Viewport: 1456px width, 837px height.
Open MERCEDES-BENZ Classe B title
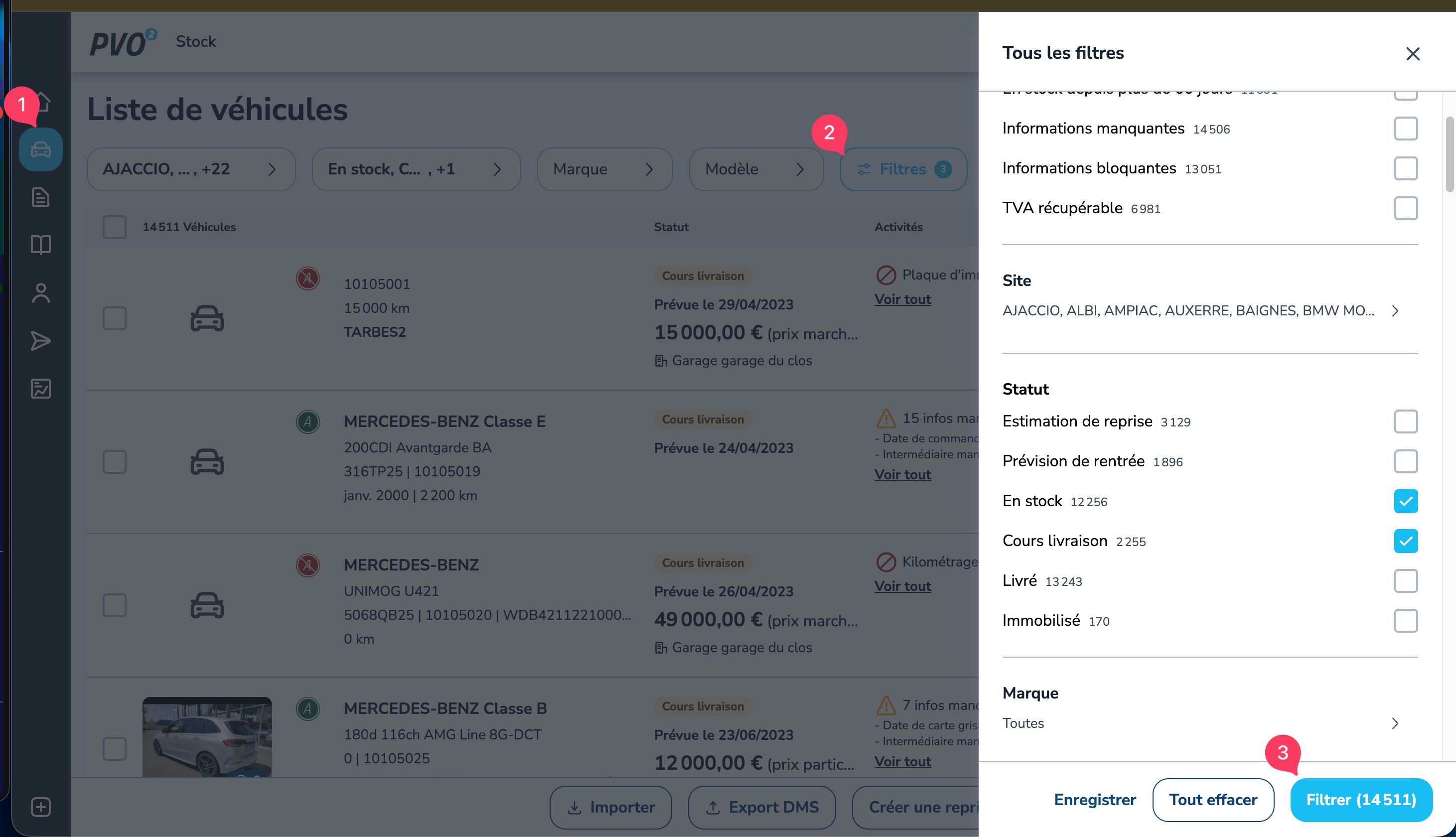point(445,708)
